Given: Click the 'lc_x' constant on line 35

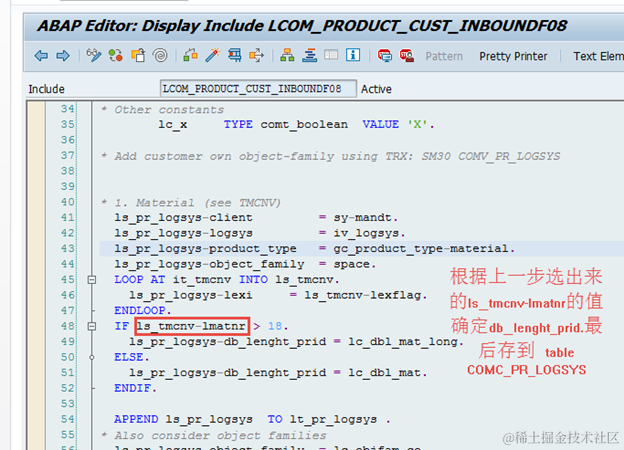Looking at the screenshot, I should point(173,125).
